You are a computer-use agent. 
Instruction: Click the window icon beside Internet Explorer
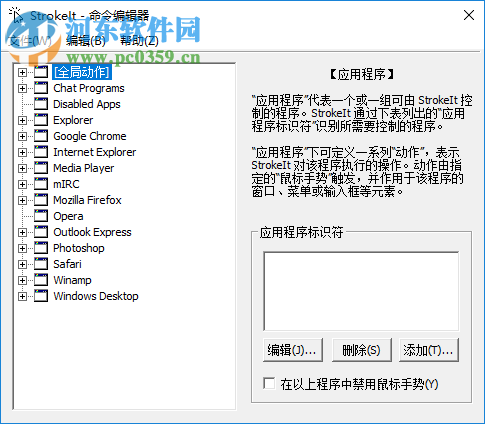click(x=41, y=152)
